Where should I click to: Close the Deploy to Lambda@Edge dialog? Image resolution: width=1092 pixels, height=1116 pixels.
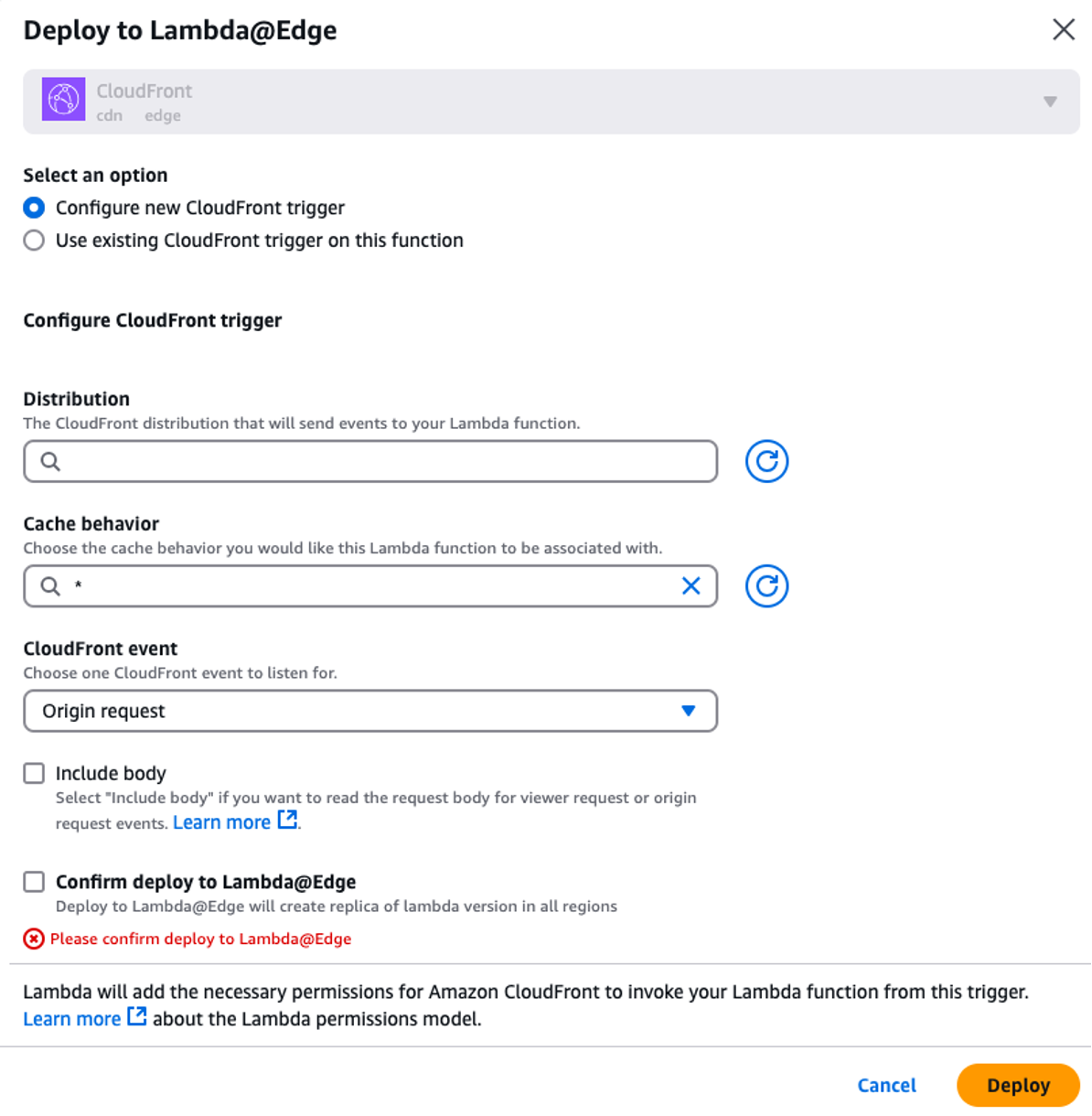click(x=1063, y=29)
